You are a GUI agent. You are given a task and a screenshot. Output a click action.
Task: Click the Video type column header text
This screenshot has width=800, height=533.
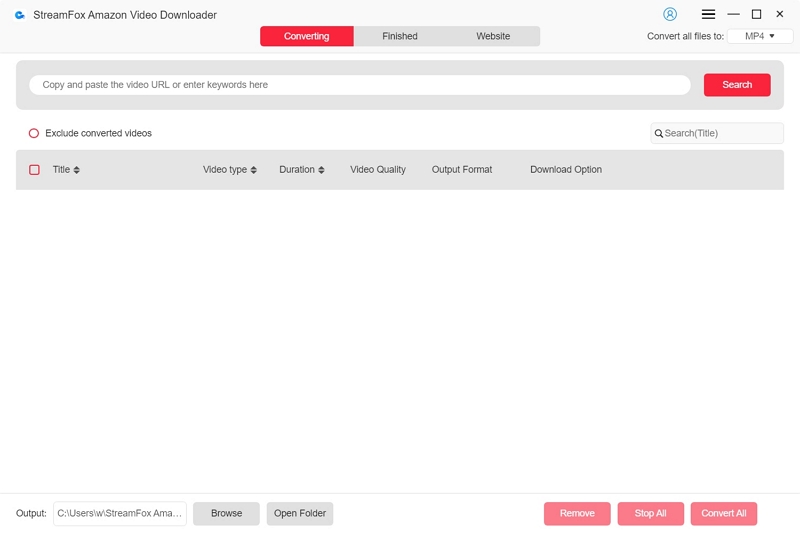click(x=225, y=170)
